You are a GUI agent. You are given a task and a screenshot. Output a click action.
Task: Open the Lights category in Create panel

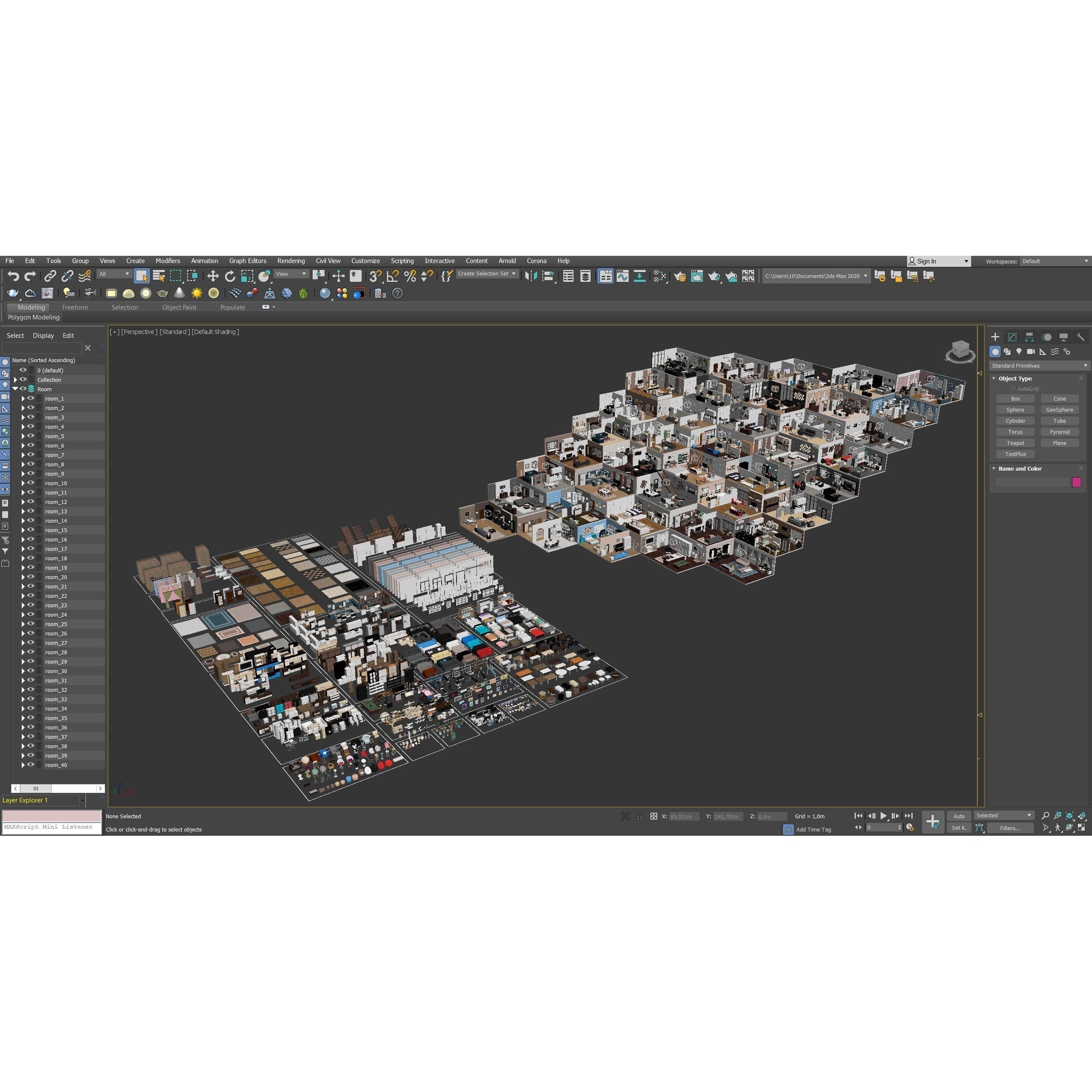1019,351
